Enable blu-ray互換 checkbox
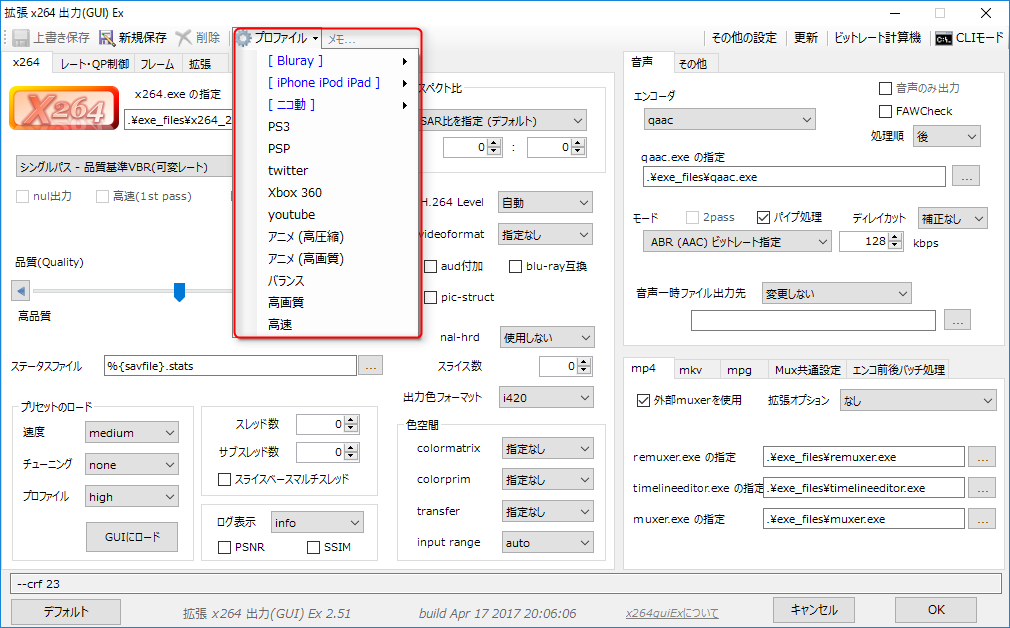Image resolution: width=1010 pixels, height=628 pixels. [515, 266]
